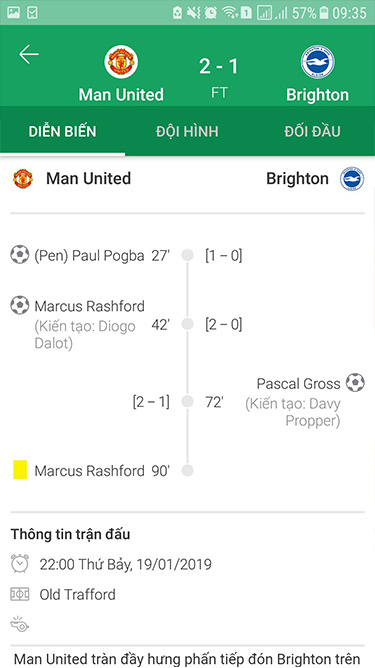Switch to the ĐỘI HÌNH tab
Viewport: 375px width, 668px height.
[187, 131]
